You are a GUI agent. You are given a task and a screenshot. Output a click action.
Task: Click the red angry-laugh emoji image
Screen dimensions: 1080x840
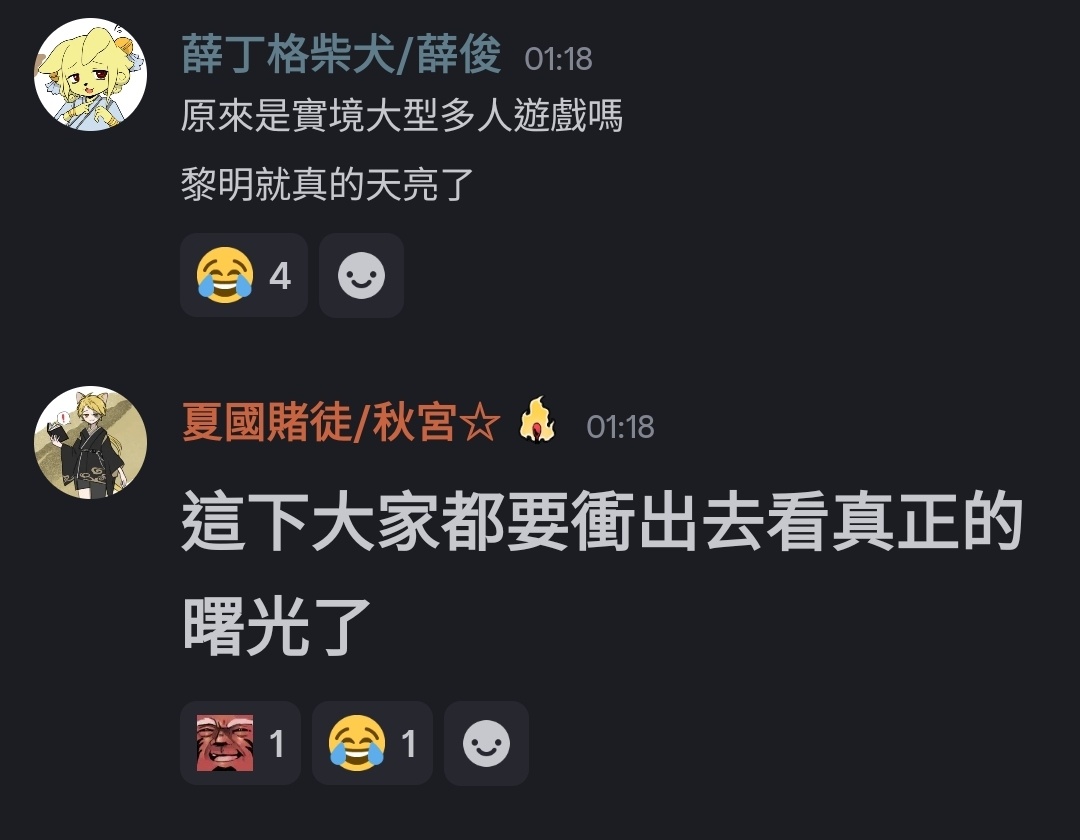coord(225,743)
